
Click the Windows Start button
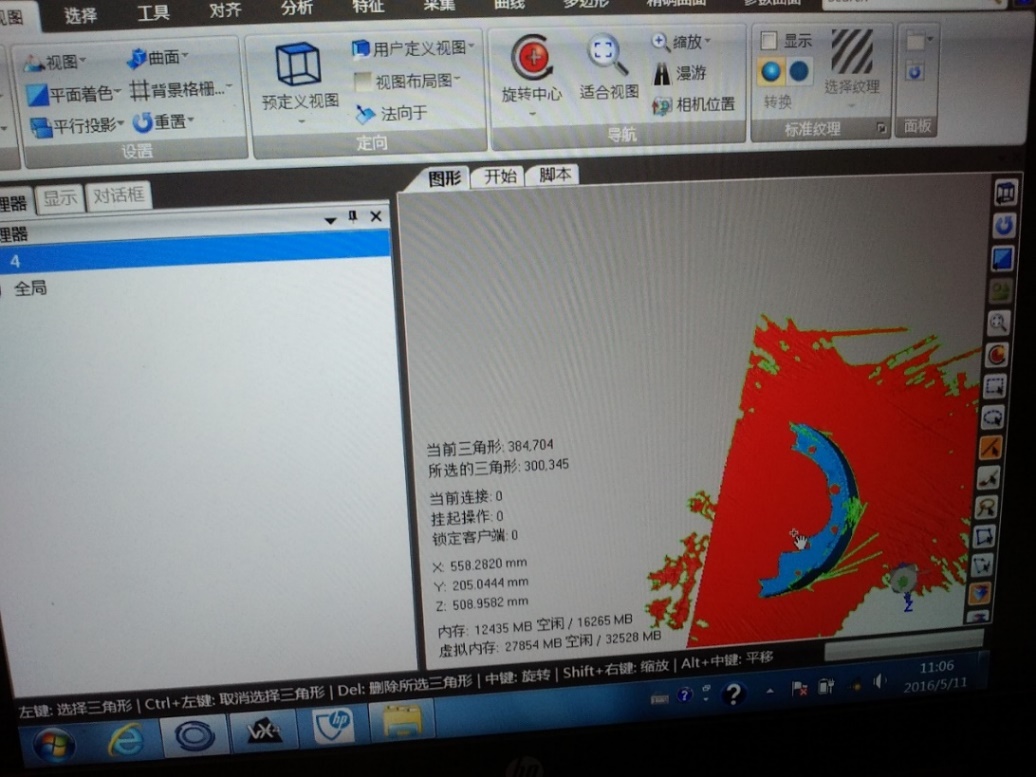(x=53, y=746)
